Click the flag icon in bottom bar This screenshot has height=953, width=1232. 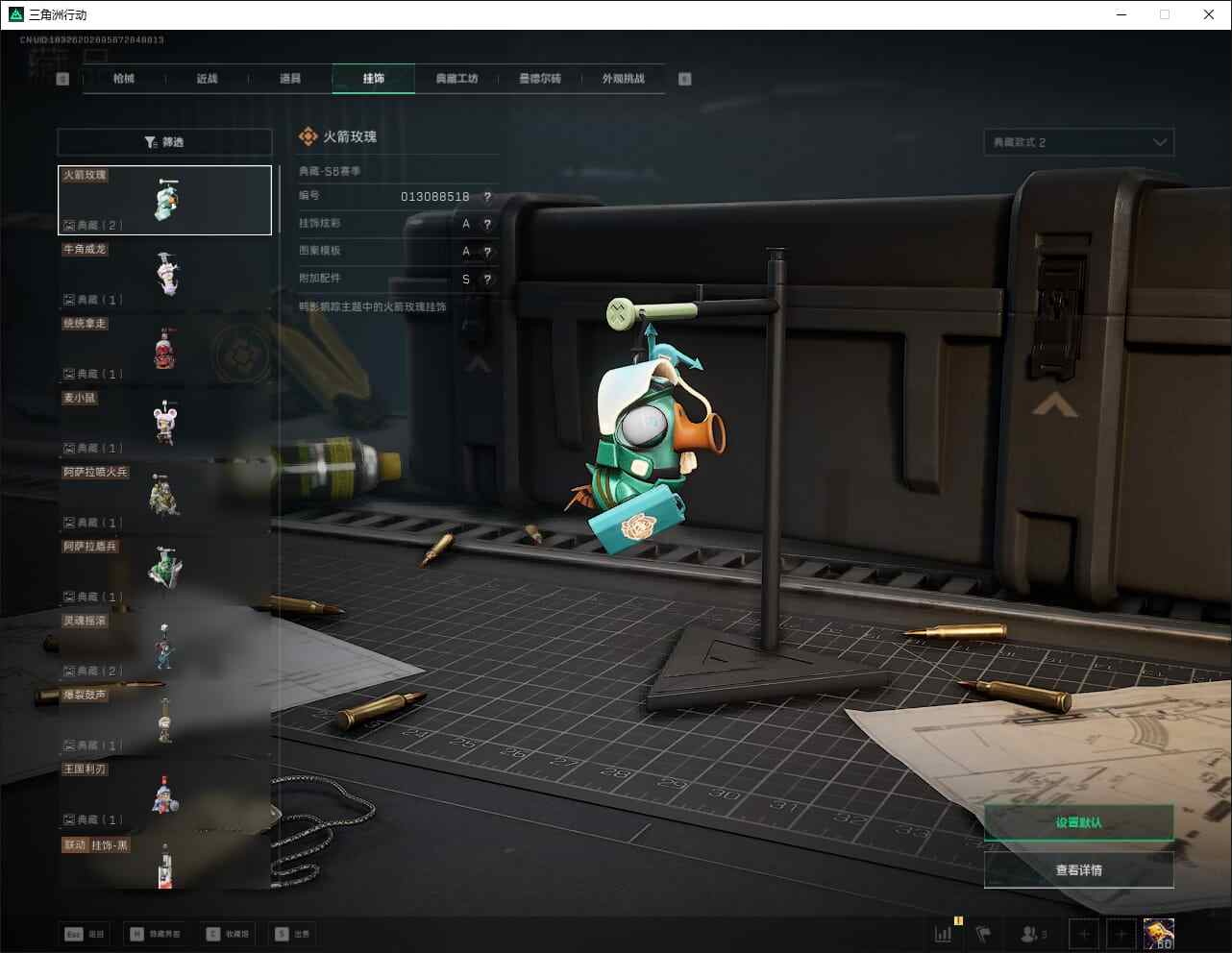[x=983, y=933]
